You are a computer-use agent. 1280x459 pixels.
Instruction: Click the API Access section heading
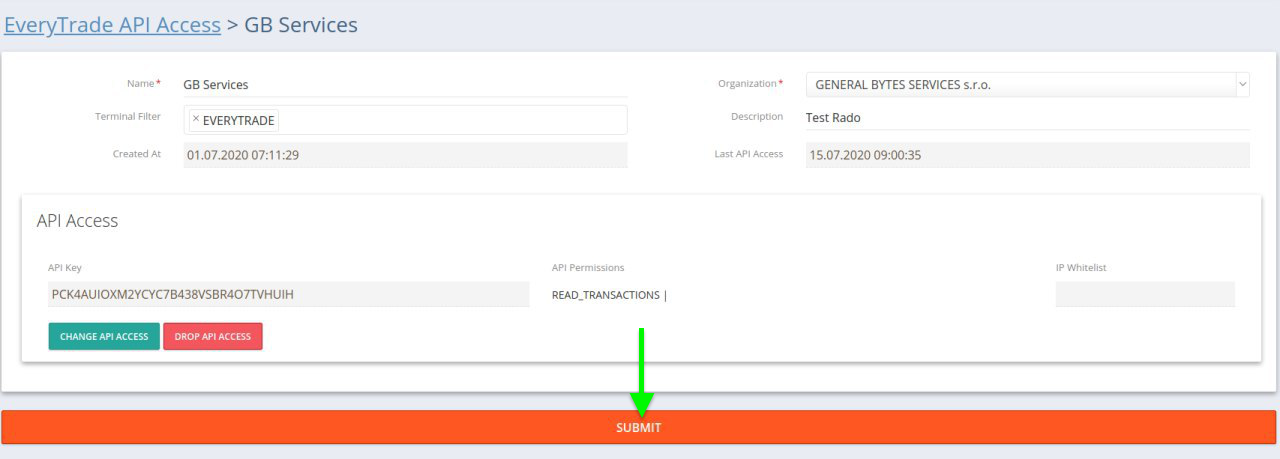coord(77,221)
